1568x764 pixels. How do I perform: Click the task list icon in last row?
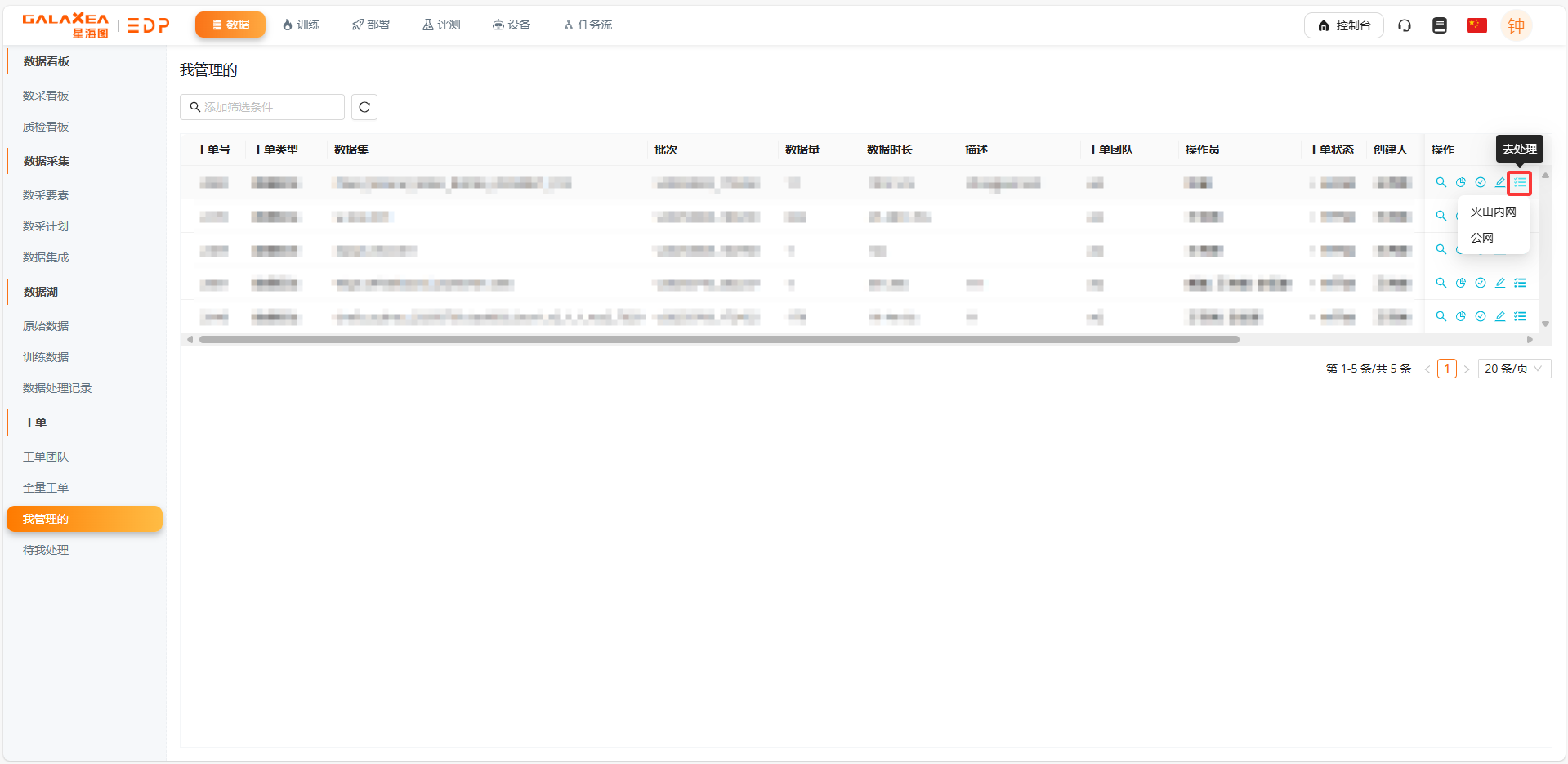(1520, 316)
